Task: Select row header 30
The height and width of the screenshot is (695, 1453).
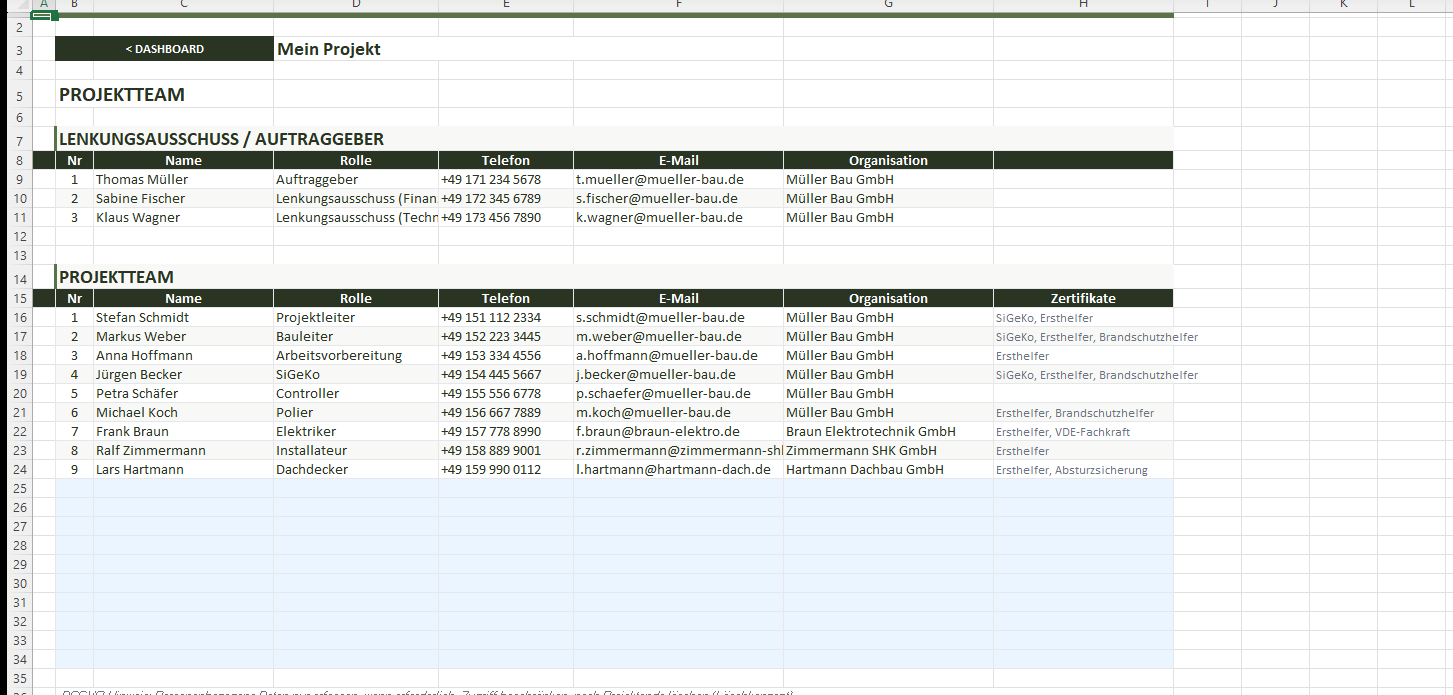Action: pos(15,583)
